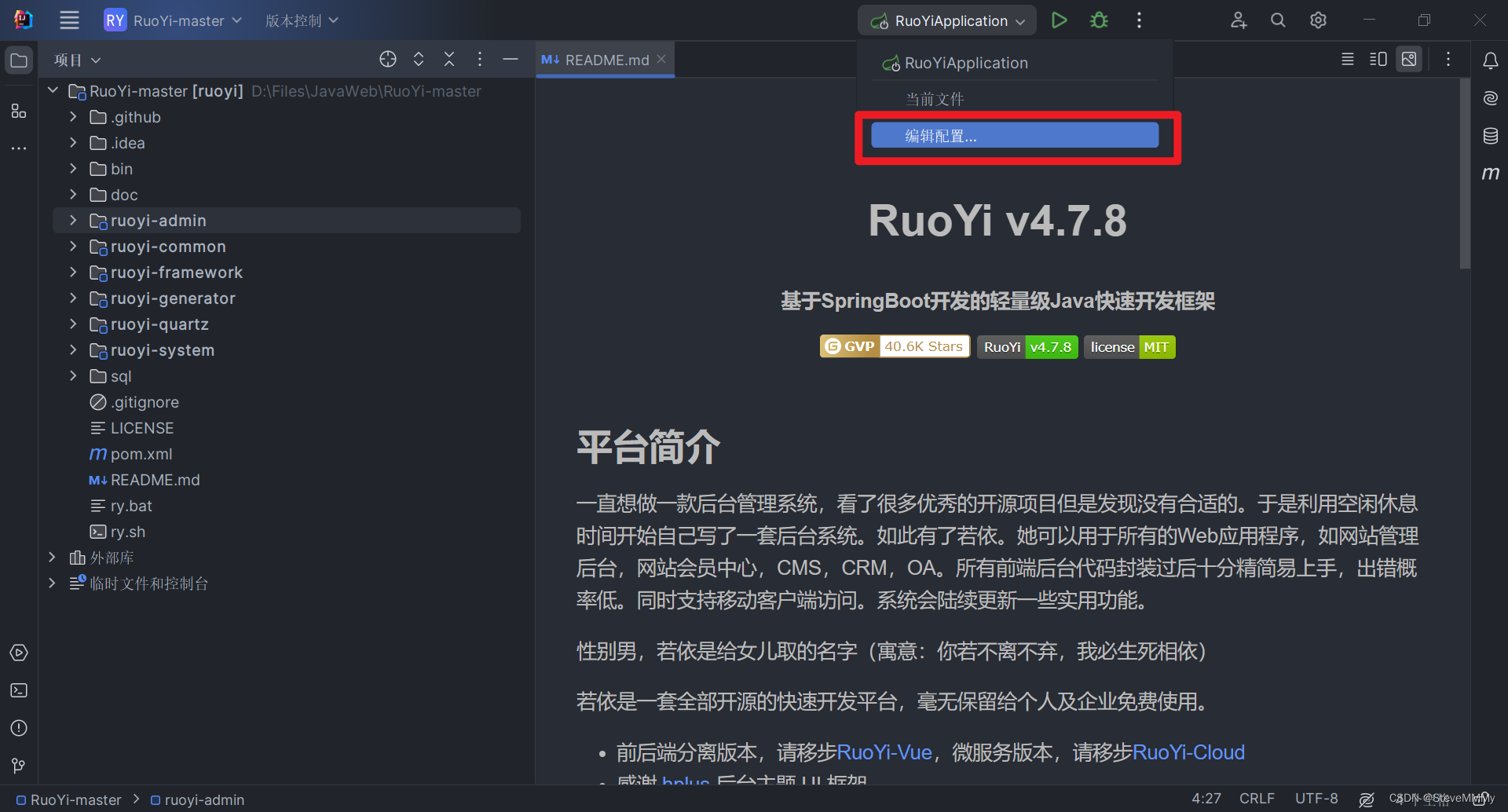Select 编辑配置... menu entry
The image size is (1508, 812).
1015,135
